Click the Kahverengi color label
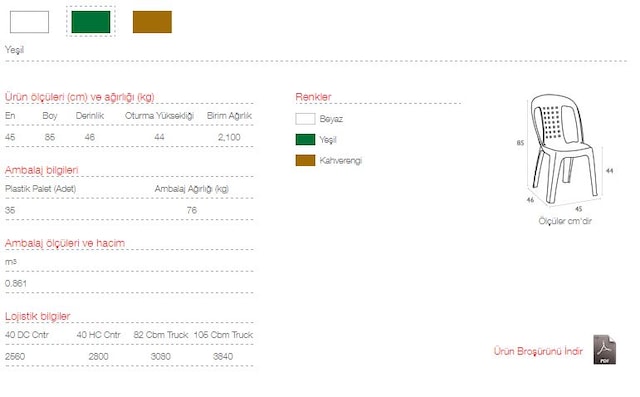This screenshot has height=397, width=640. point(341,161)
